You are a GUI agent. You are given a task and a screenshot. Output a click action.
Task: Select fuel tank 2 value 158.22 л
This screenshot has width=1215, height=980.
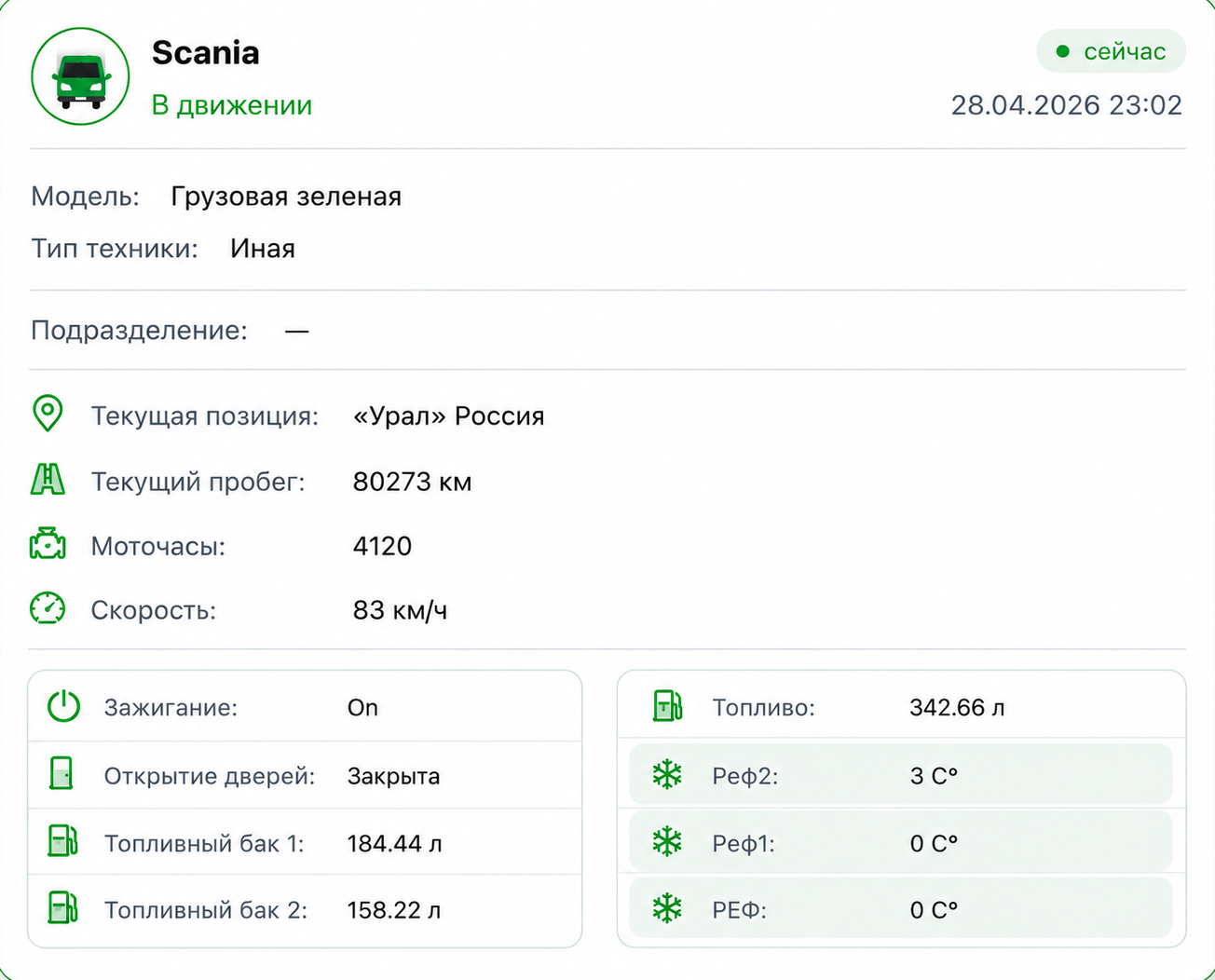pos(394,910)
